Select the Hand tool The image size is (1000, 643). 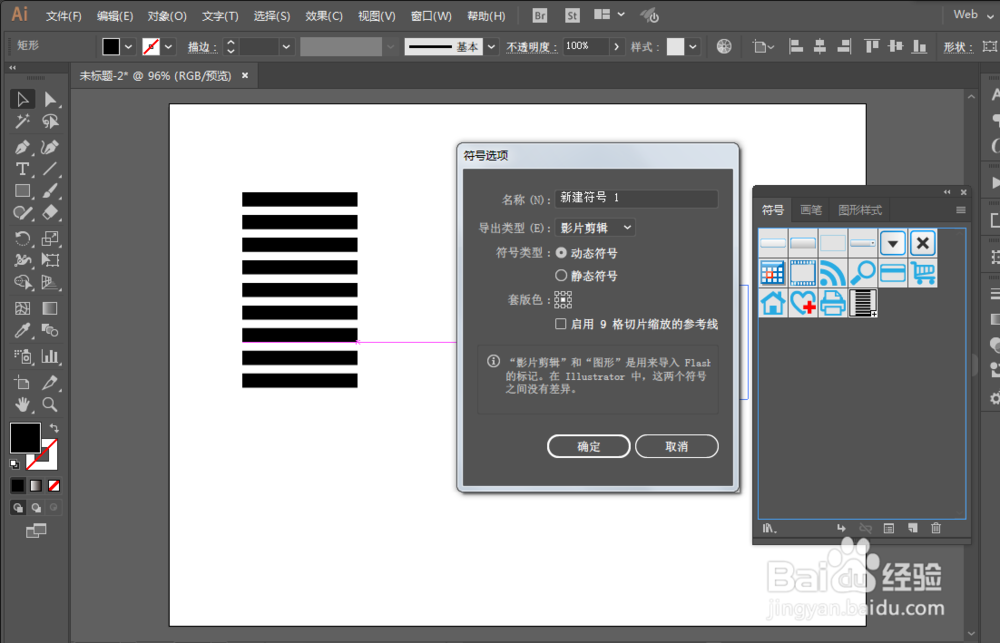point(22,404)
